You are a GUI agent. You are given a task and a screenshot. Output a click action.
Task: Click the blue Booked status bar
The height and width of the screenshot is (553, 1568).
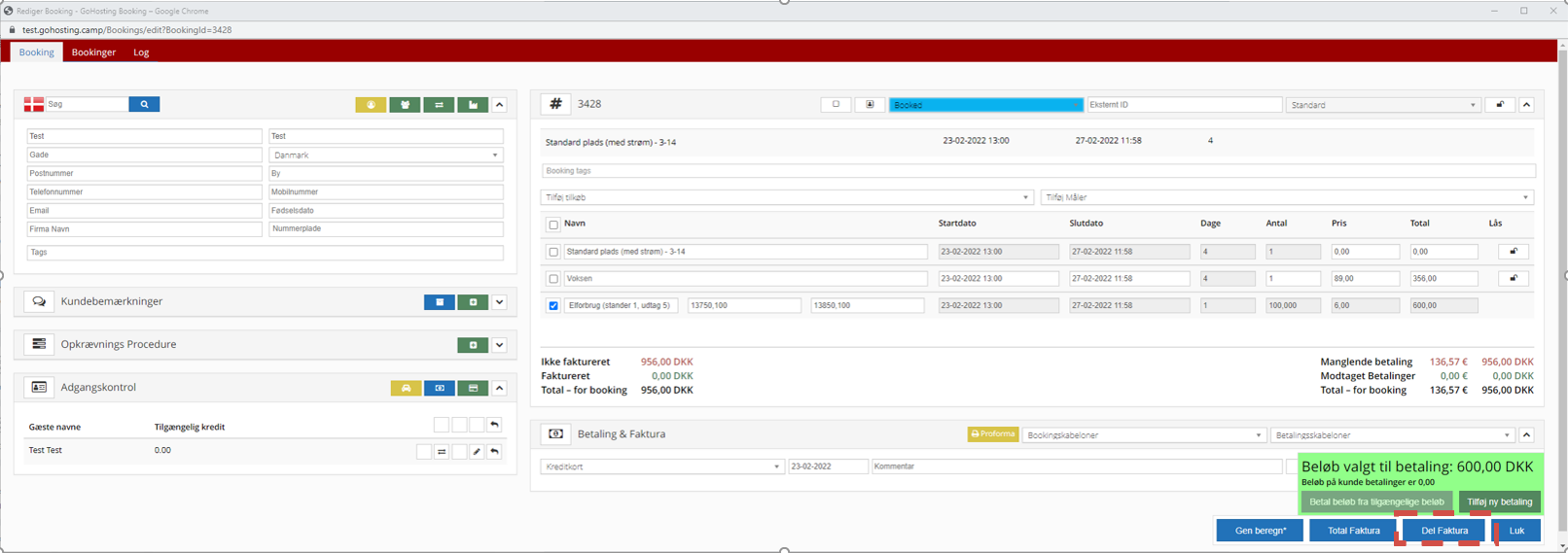click(x=985, y=105)
